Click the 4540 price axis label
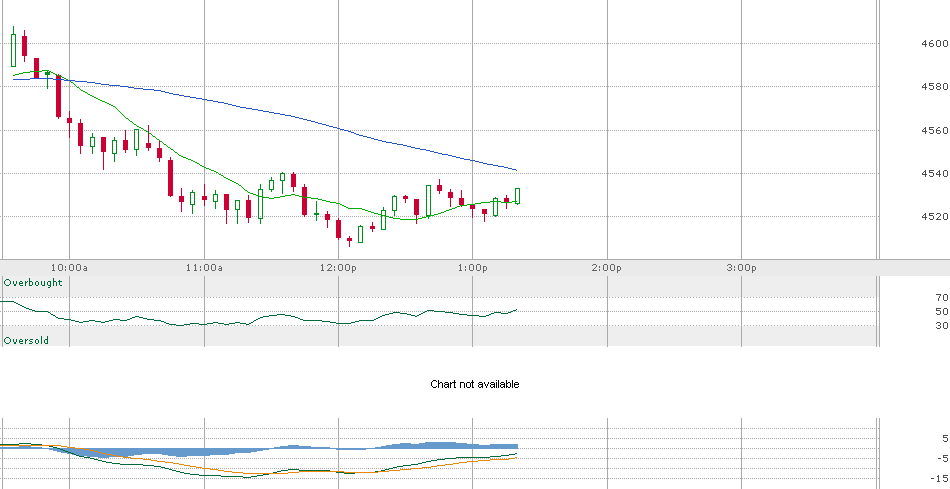 [x=934, y=173]
